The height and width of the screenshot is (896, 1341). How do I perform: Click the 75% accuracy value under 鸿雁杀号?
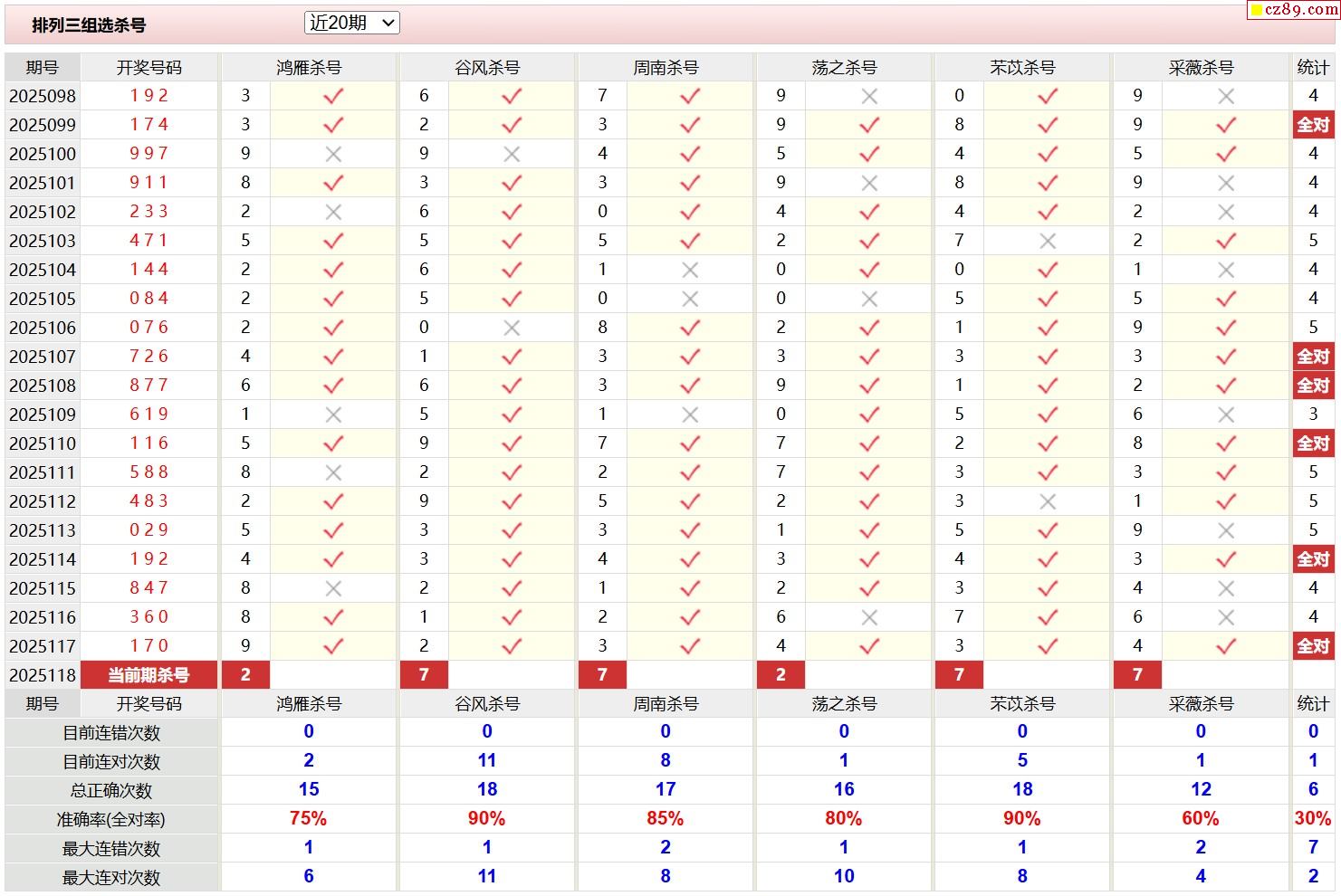(x=308, y=819)
